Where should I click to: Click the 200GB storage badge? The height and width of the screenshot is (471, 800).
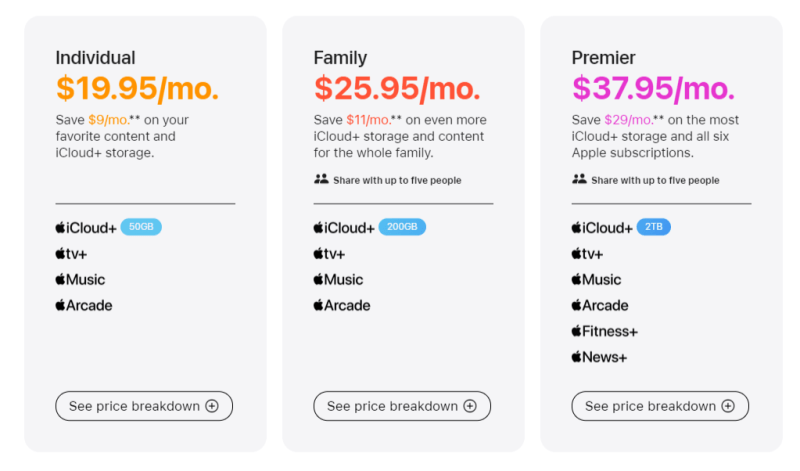(402, 227)
